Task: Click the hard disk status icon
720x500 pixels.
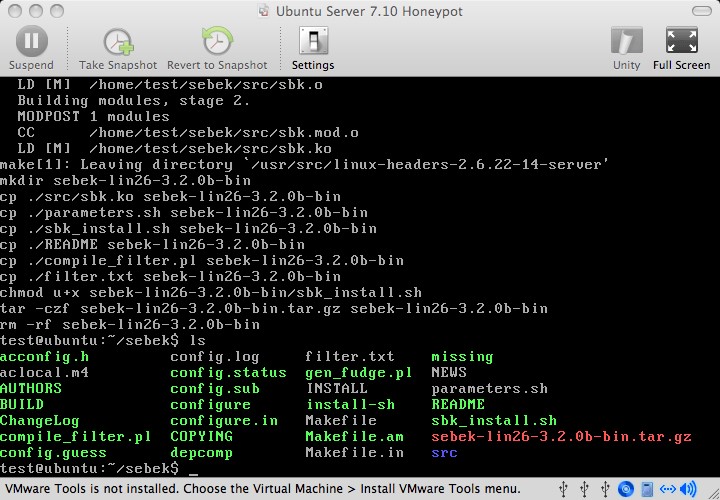Action: (x=646, y=490)
